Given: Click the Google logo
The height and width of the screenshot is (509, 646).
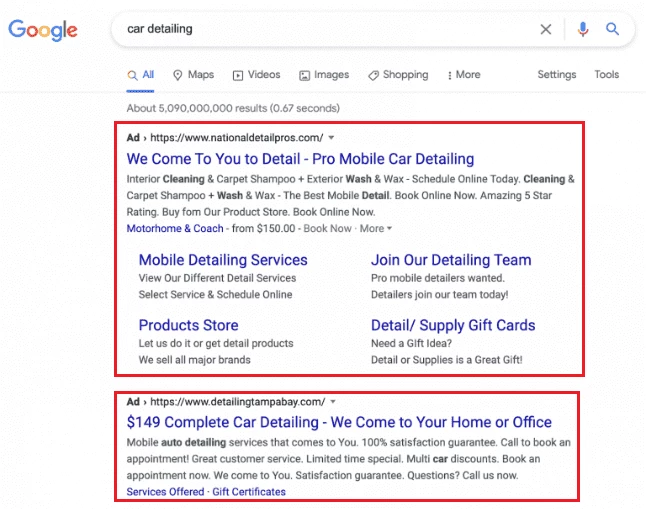Looking at the screenshot, I should click(43, 30).
